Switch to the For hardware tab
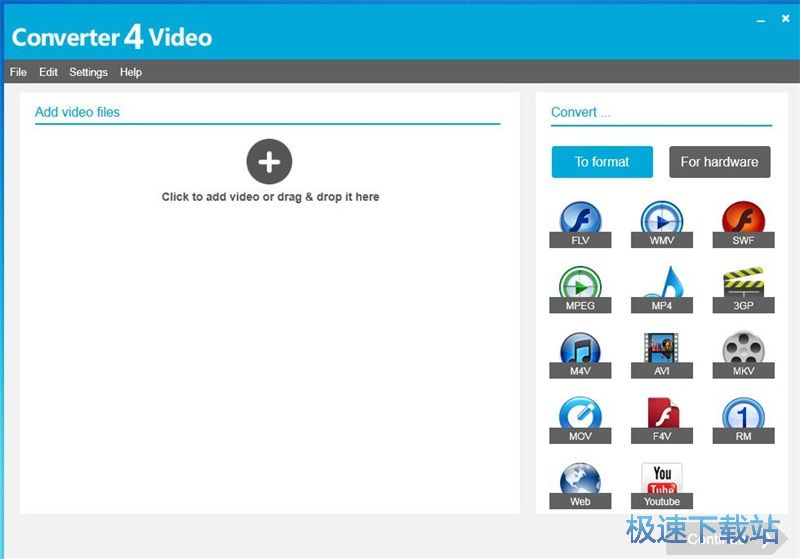Screen dimensions: 800x559 click(x=719, y=162)
